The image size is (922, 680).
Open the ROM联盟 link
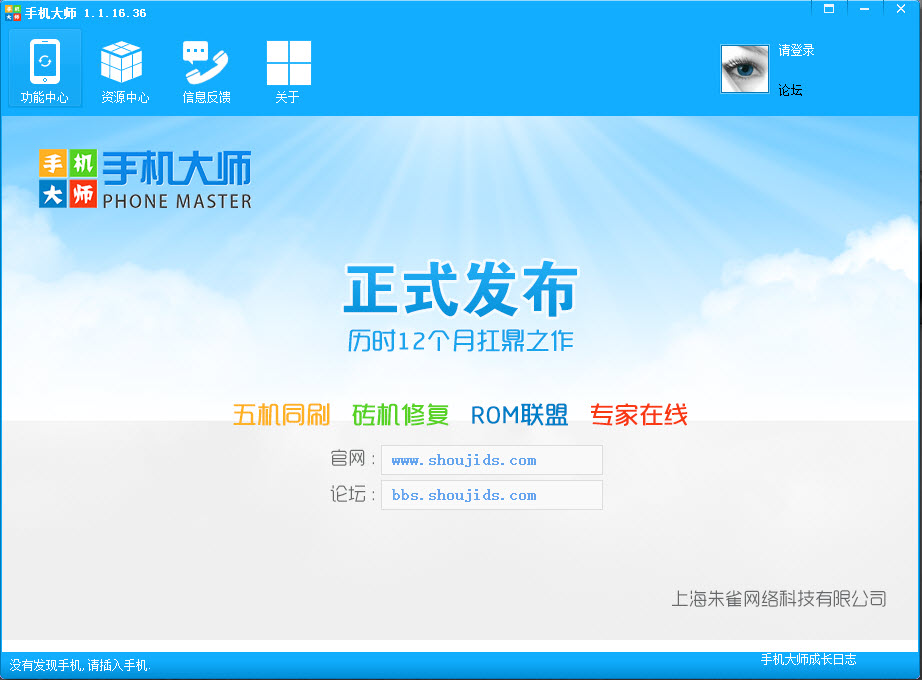518,416
